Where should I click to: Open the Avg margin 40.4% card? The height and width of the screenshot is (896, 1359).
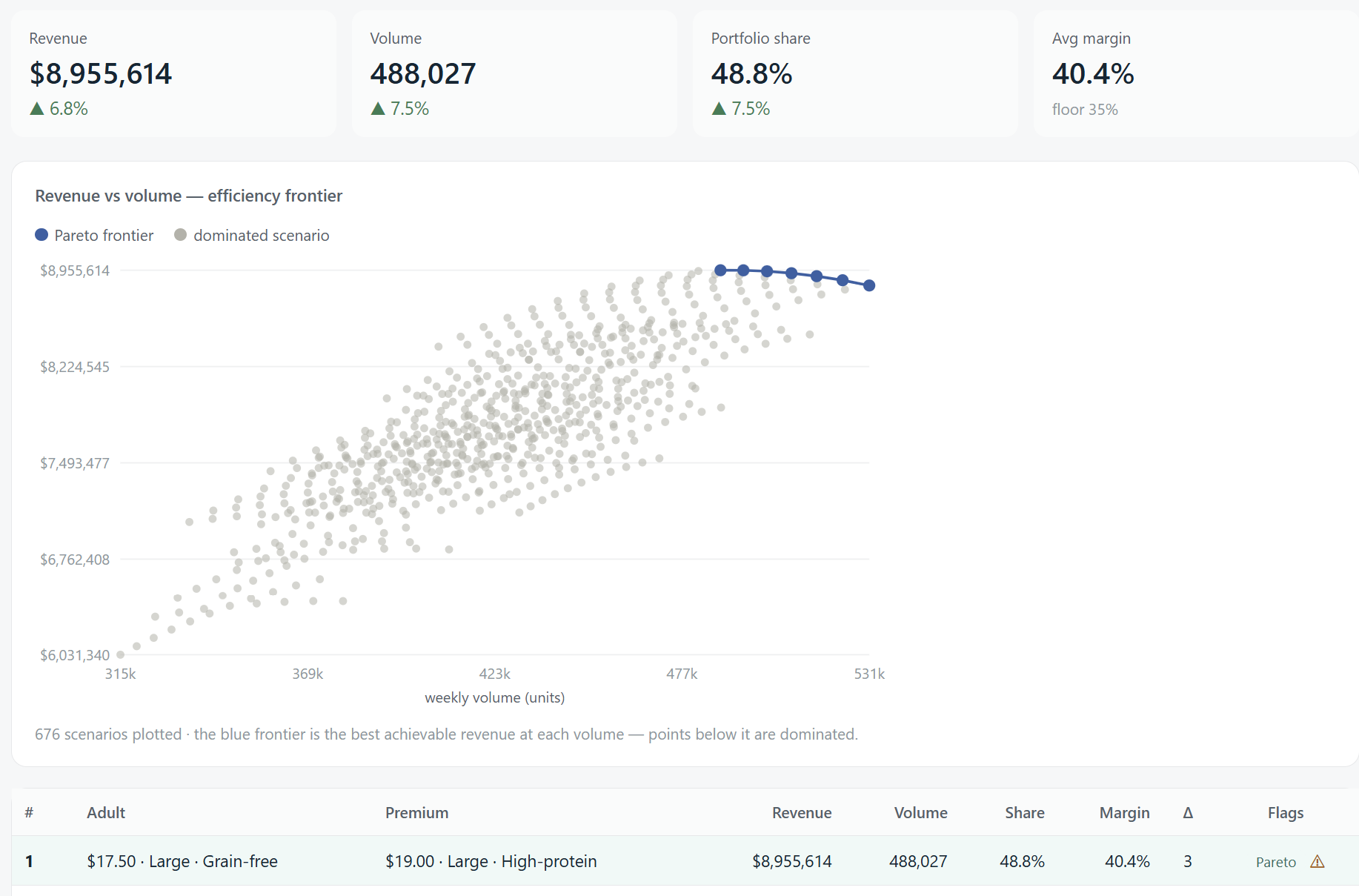[x=1196, y=73]
